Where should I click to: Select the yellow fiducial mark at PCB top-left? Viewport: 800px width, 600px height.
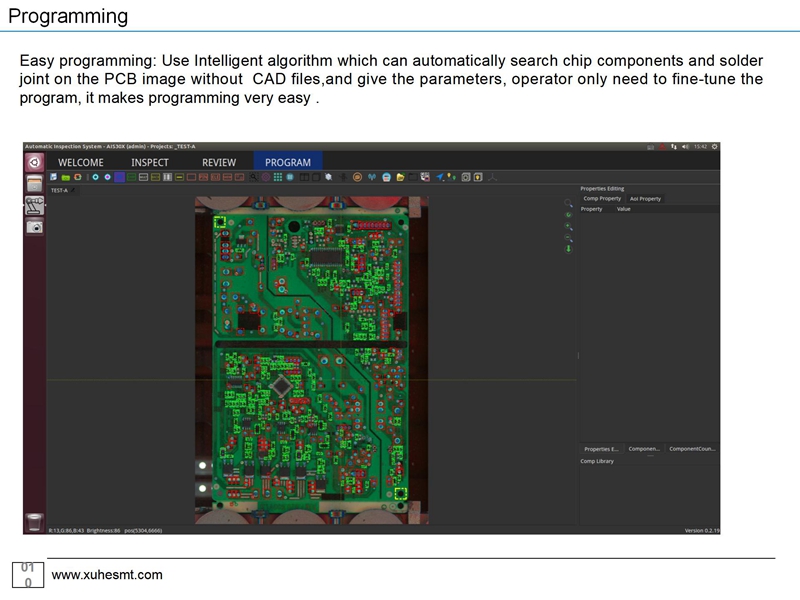click(219, 222)
